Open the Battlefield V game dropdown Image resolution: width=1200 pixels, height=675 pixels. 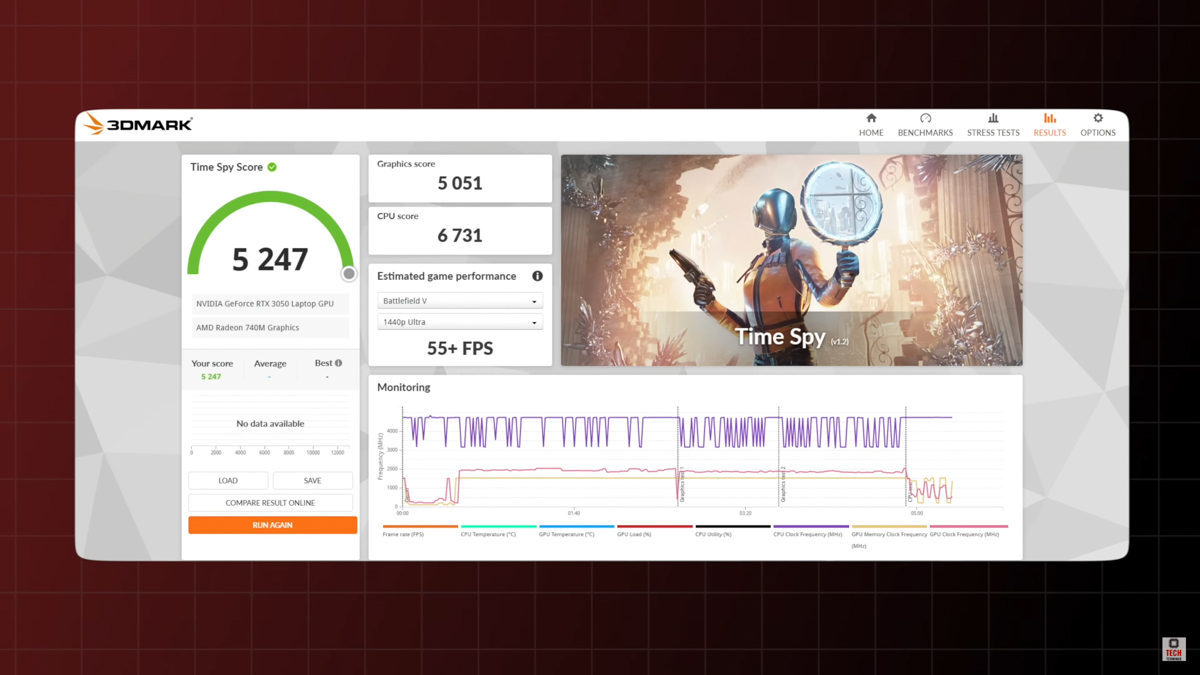pyautogui.click(x=460, y=301)
